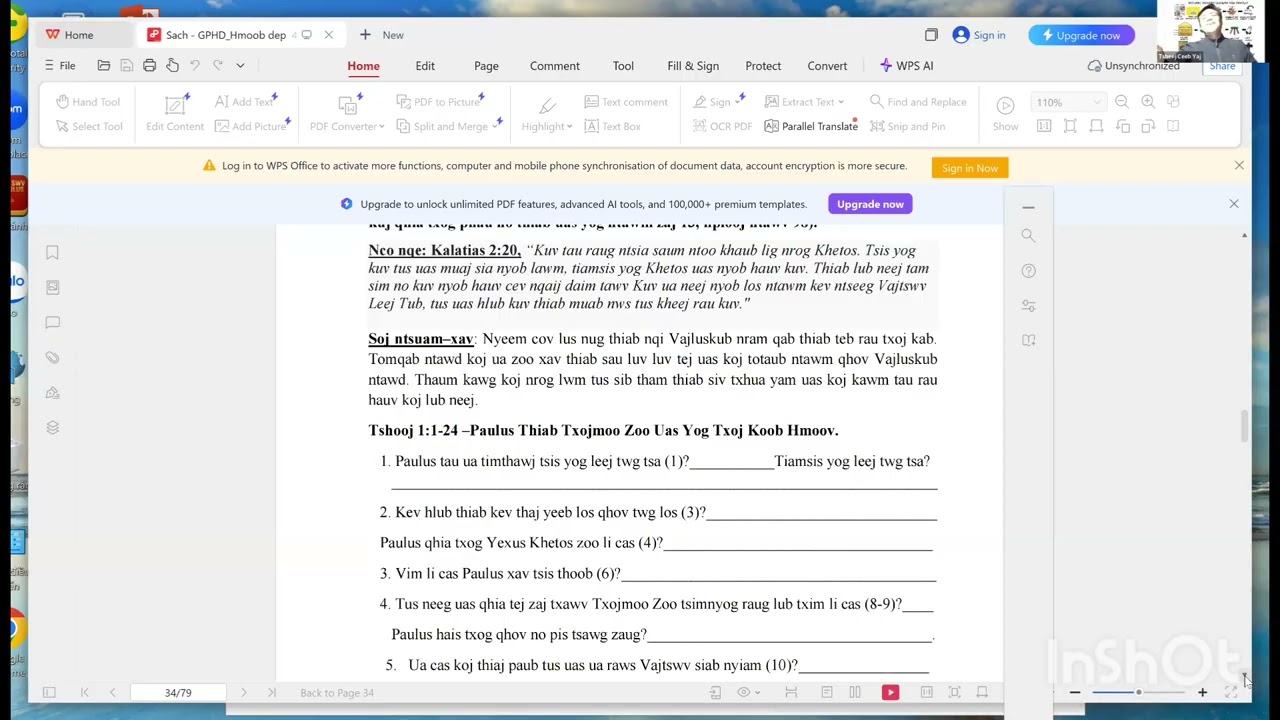
Task: Click the red play button in status bar
Action: [x=890, y=692]
